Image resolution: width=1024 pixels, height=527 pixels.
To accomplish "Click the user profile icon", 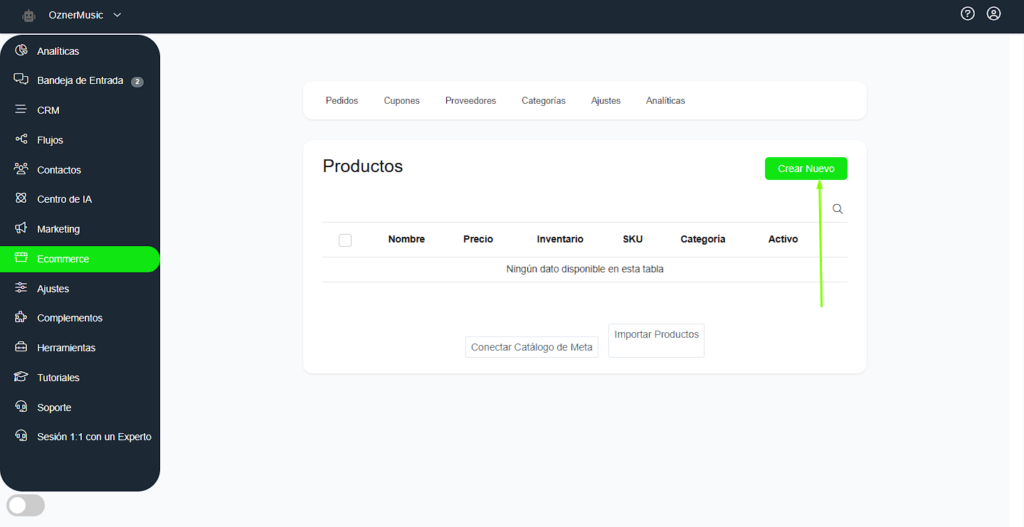I will click(993, 14).
